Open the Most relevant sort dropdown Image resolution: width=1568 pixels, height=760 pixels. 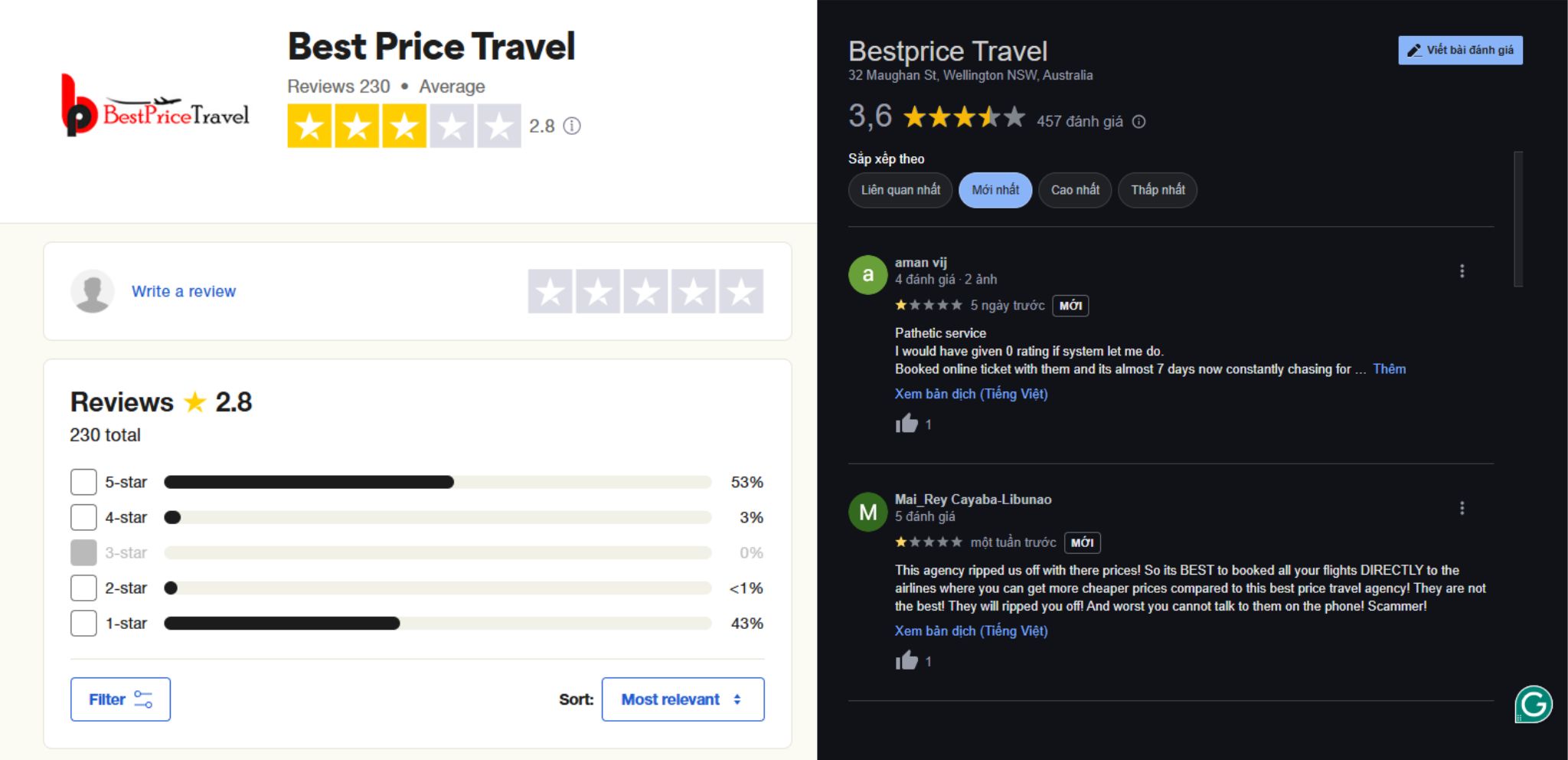682,699
